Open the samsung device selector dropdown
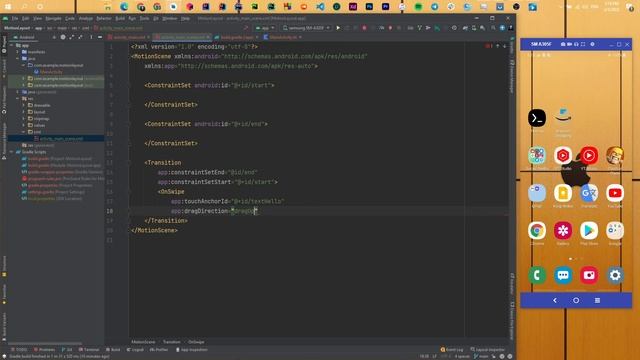Screen dimensions: 640x360 pos(306,28)
